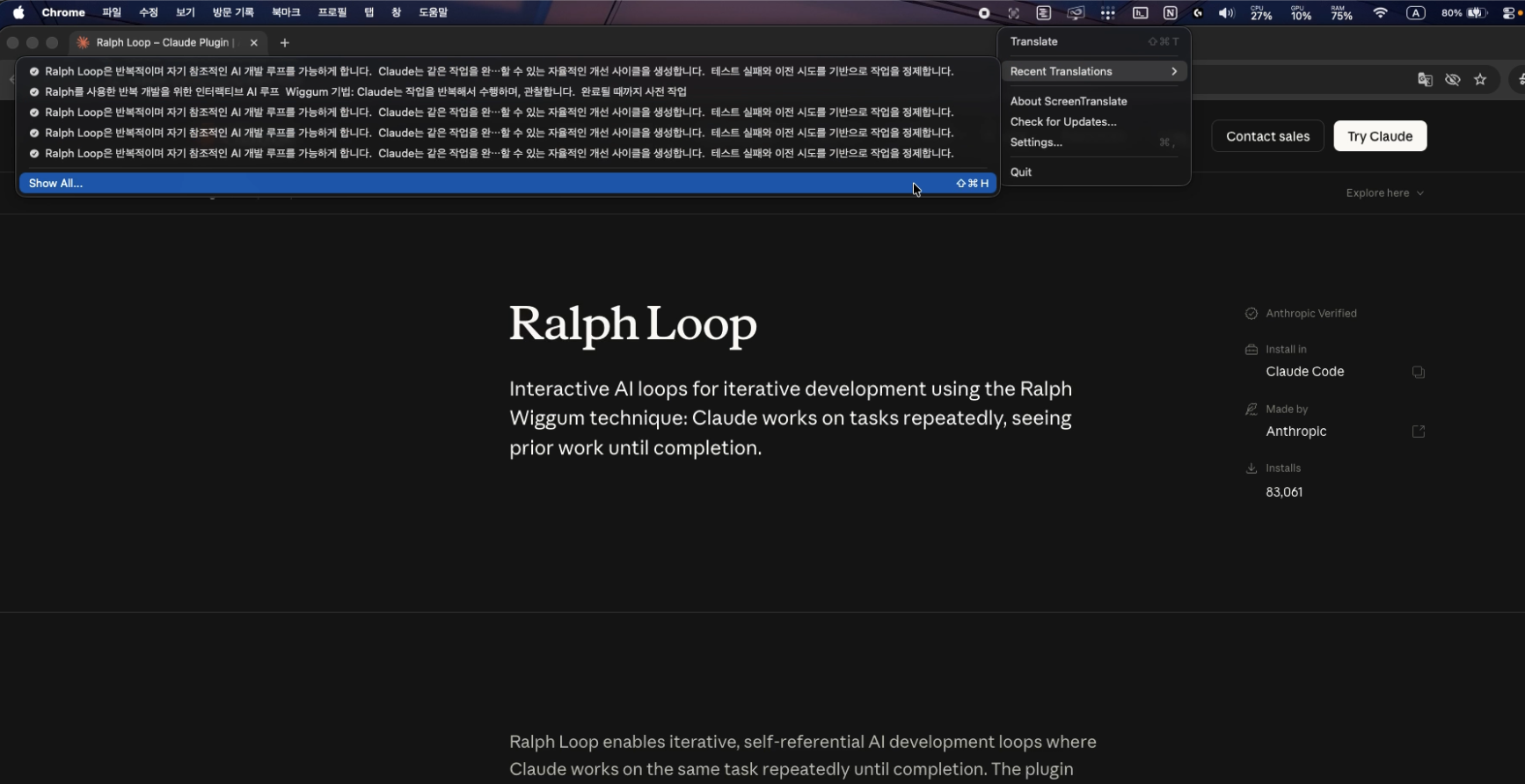1525x784 pixels.
Task: Open the 프로필 menu
Action: click(x=332, y=13)
